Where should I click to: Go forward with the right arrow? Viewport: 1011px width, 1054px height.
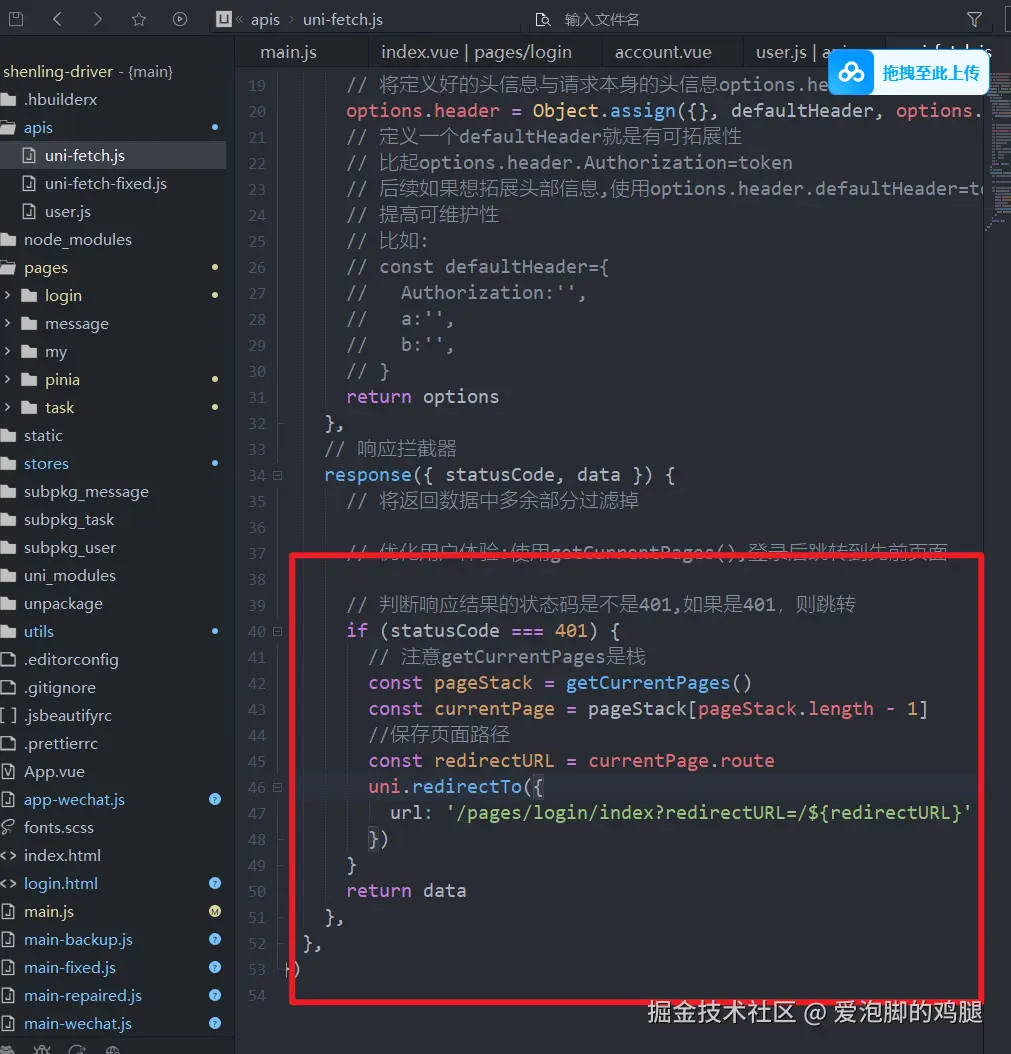tap(98, 19)
